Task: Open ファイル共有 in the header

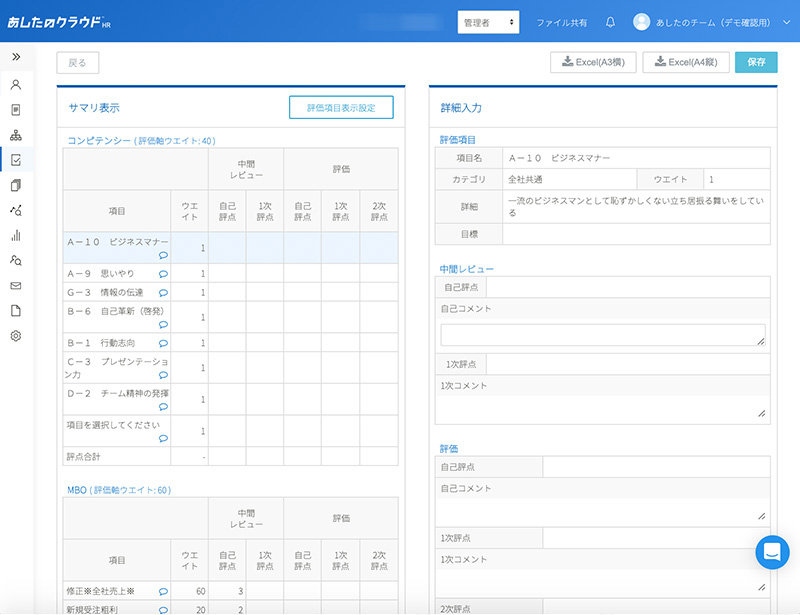Action: click(561, 23)
